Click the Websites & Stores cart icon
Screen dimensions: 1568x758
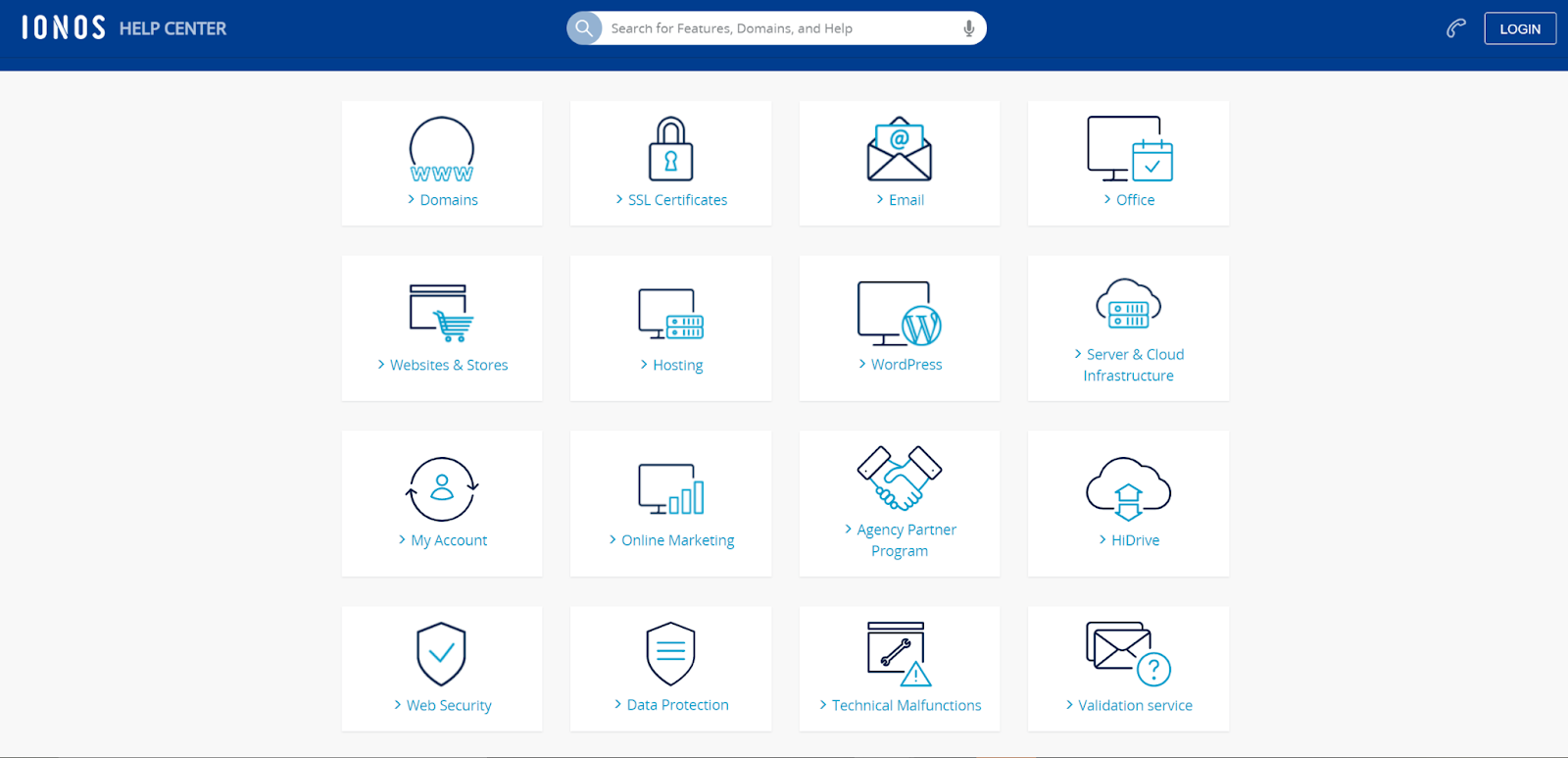[x=442, y=313]
